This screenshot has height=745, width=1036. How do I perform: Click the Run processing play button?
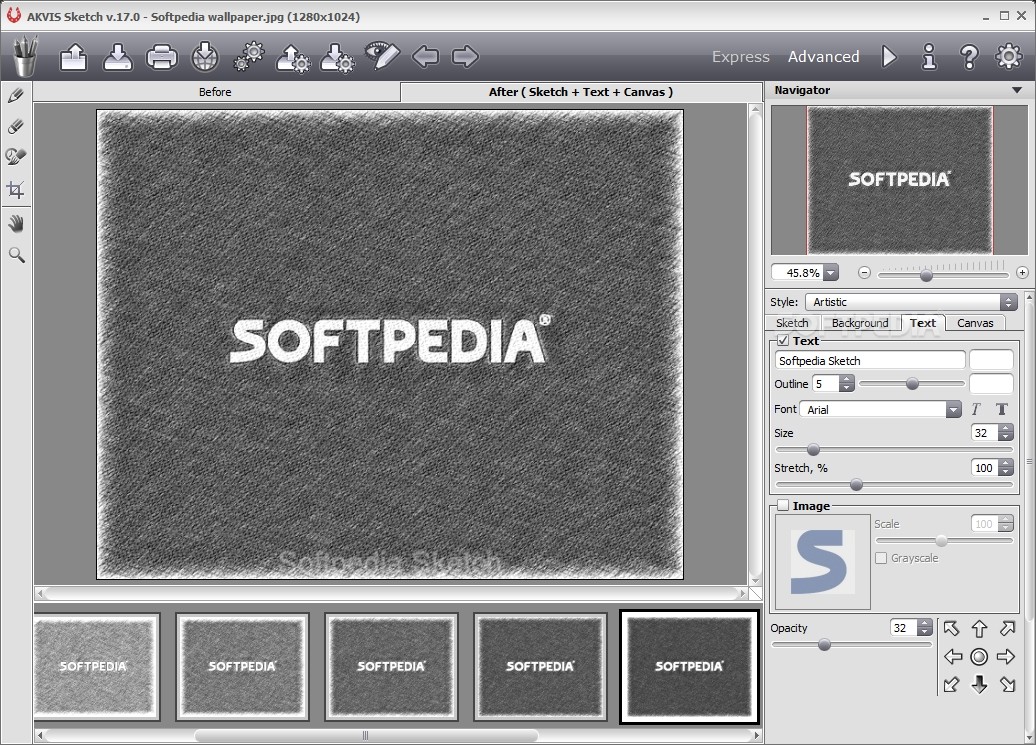889,57
